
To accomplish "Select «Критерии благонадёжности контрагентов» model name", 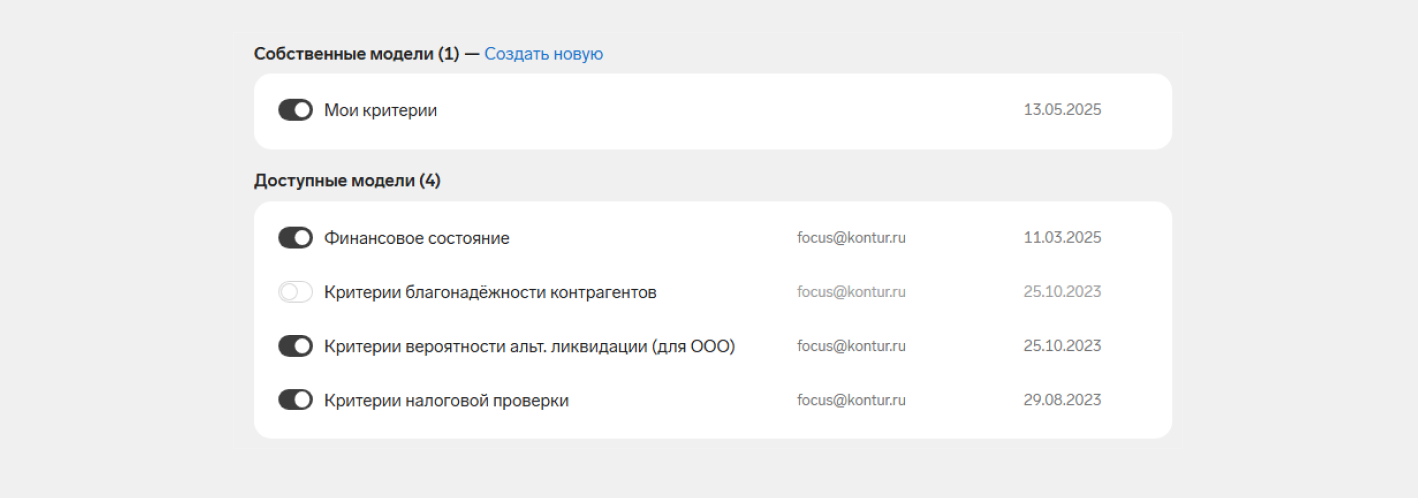I will 490,292.
